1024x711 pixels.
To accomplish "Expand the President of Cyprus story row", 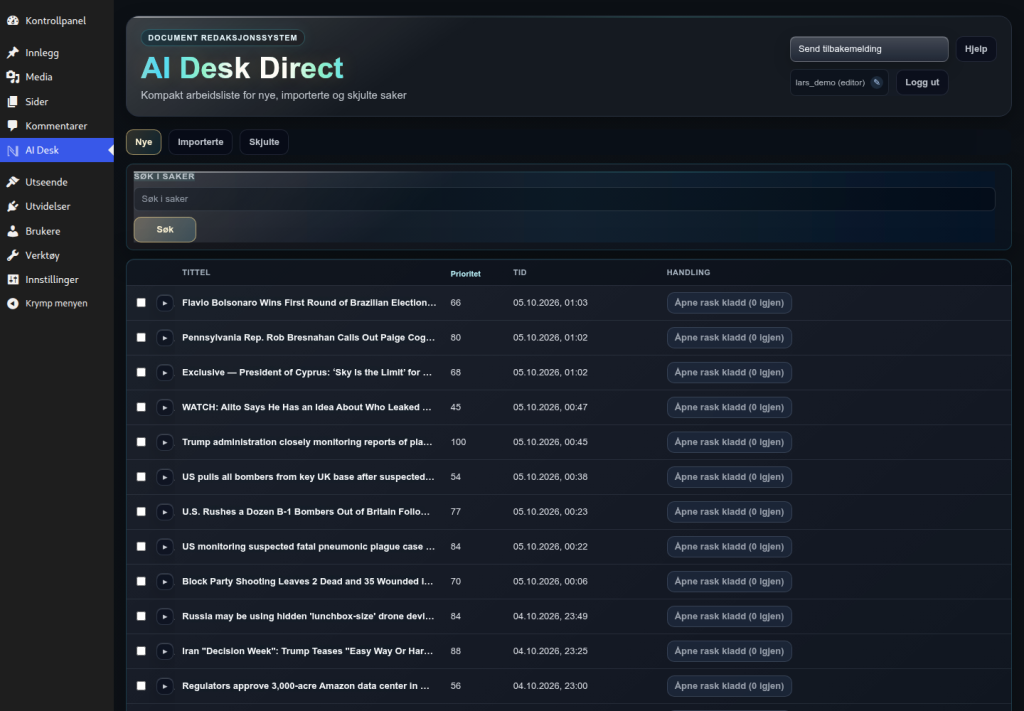I will pos(165,372).
